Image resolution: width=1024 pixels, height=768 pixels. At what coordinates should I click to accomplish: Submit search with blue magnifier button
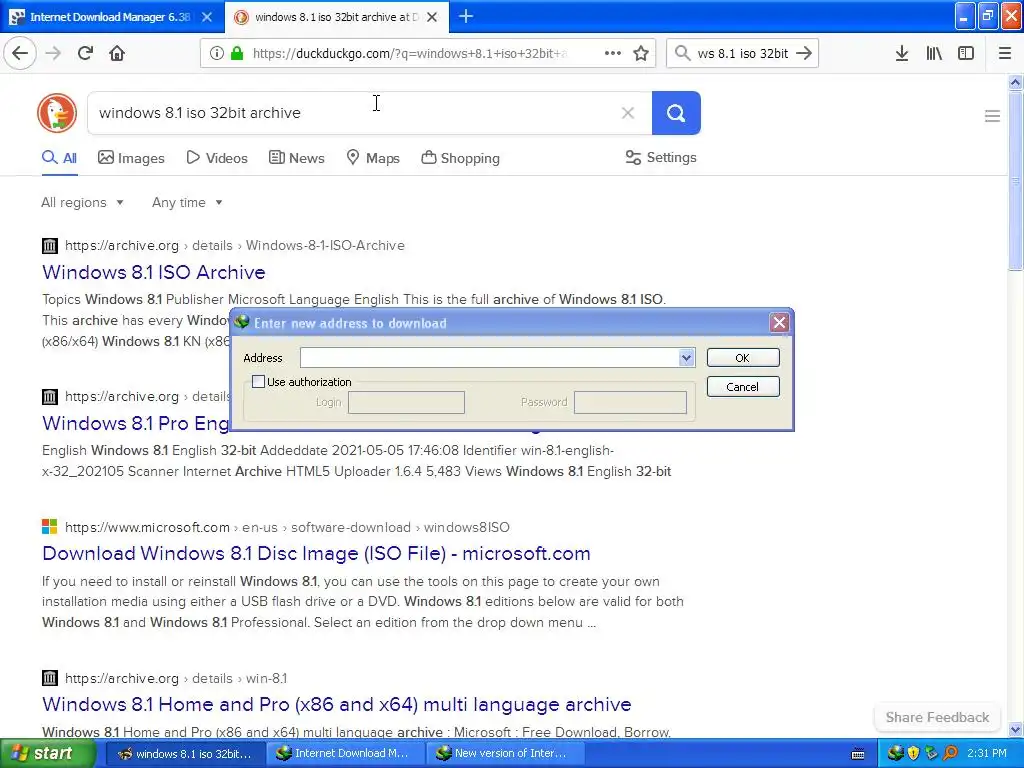coord(676,113)
